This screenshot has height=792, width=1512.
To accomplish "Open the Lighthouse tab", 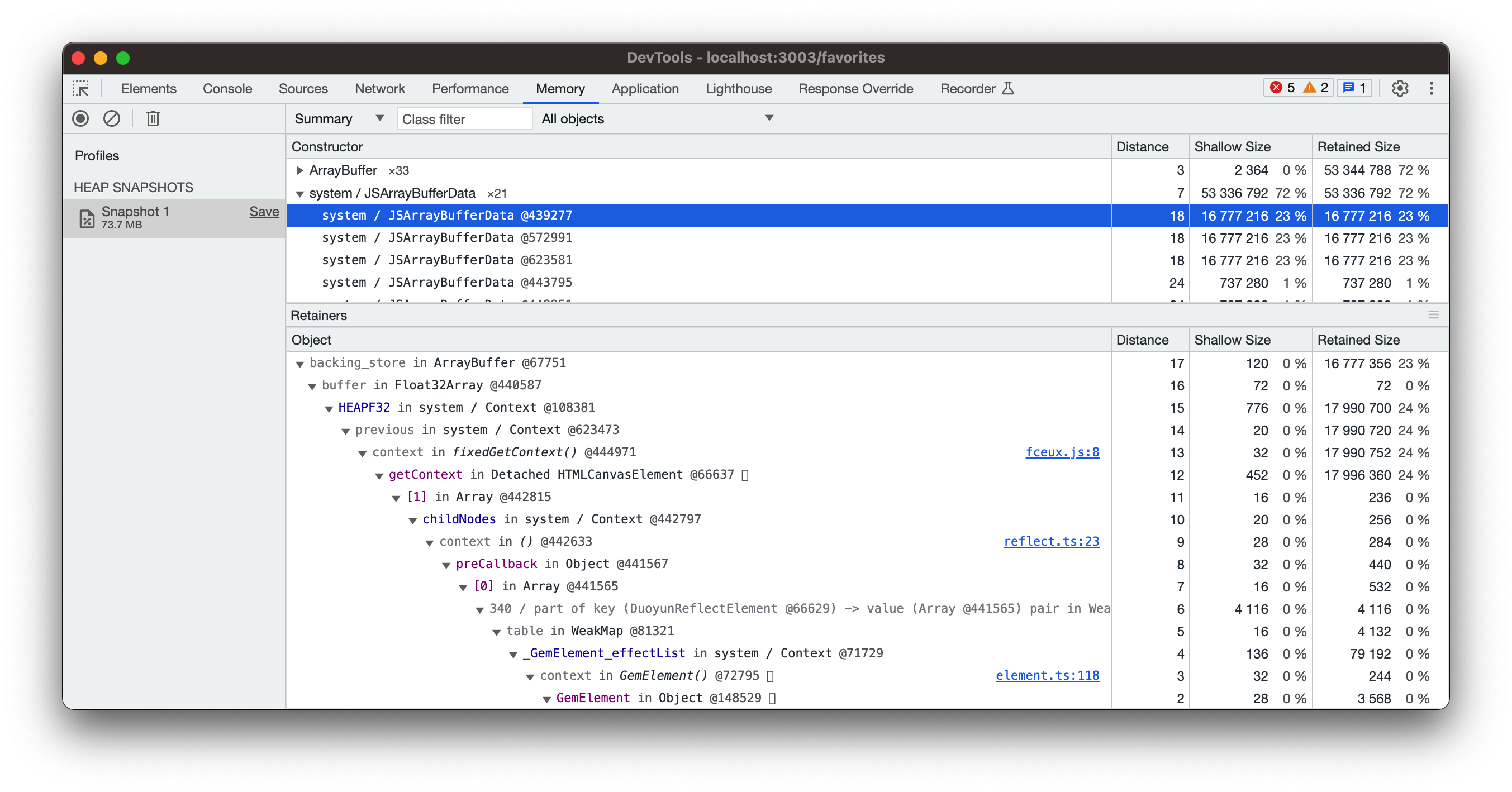I will [738, 89].
